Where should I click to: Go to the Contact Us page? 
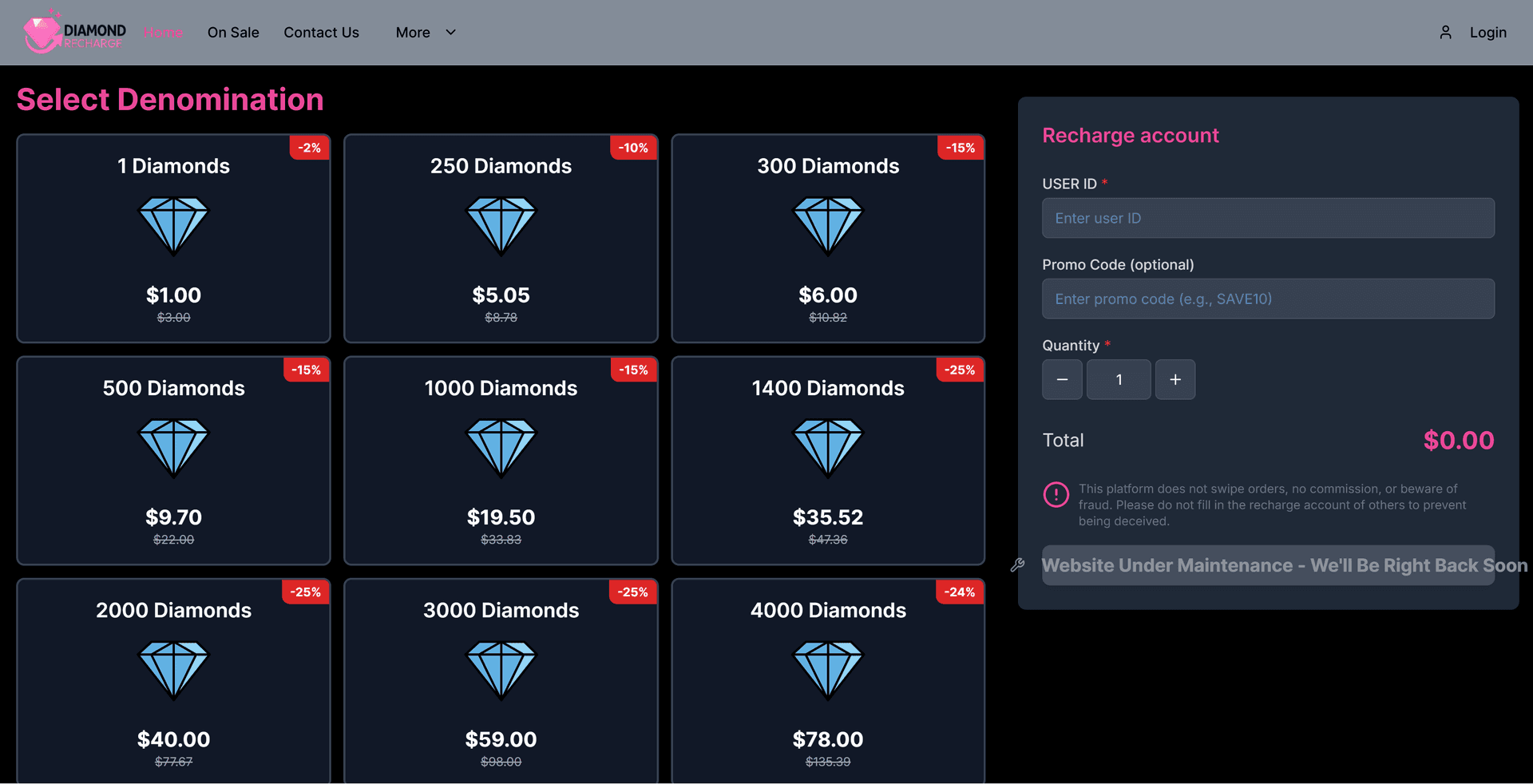(321, 33)
